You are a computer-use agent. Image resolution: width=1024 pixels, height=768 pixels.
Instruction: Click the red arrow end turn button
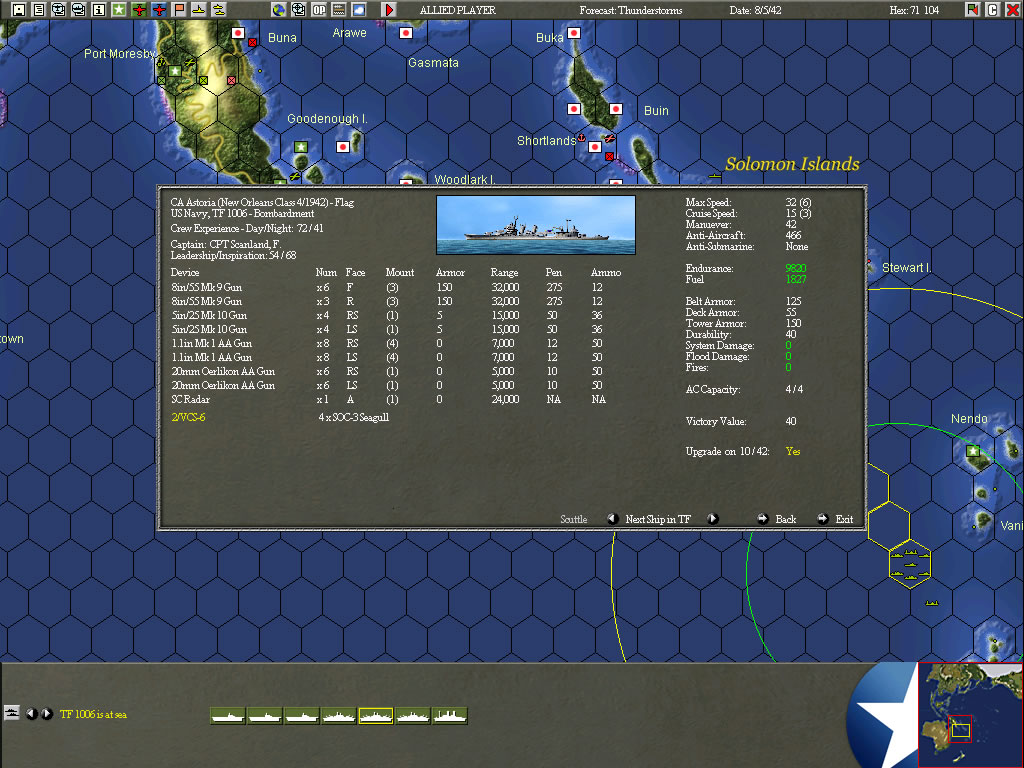pyautogui.click(x=389, y=10)
